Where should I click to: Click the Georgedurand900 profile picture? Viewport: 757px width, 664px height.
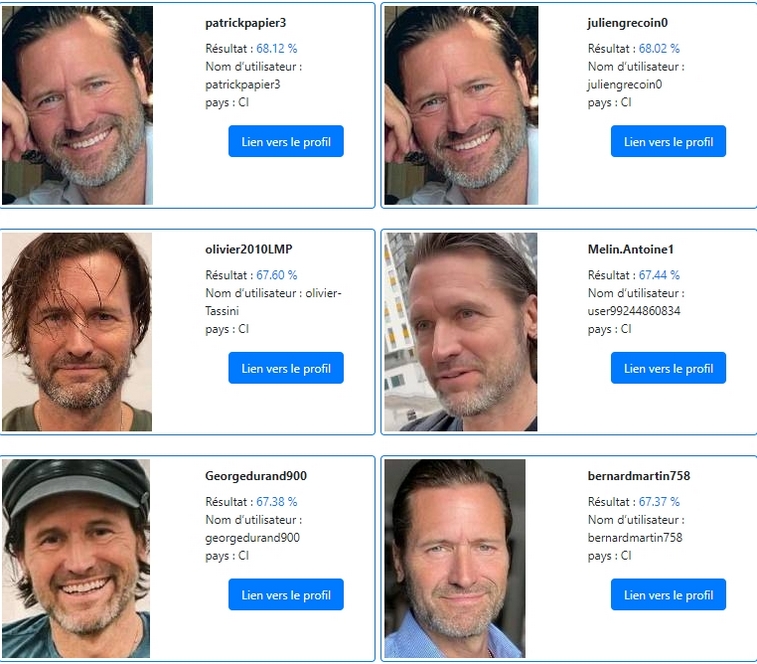[x=76, y=558]
